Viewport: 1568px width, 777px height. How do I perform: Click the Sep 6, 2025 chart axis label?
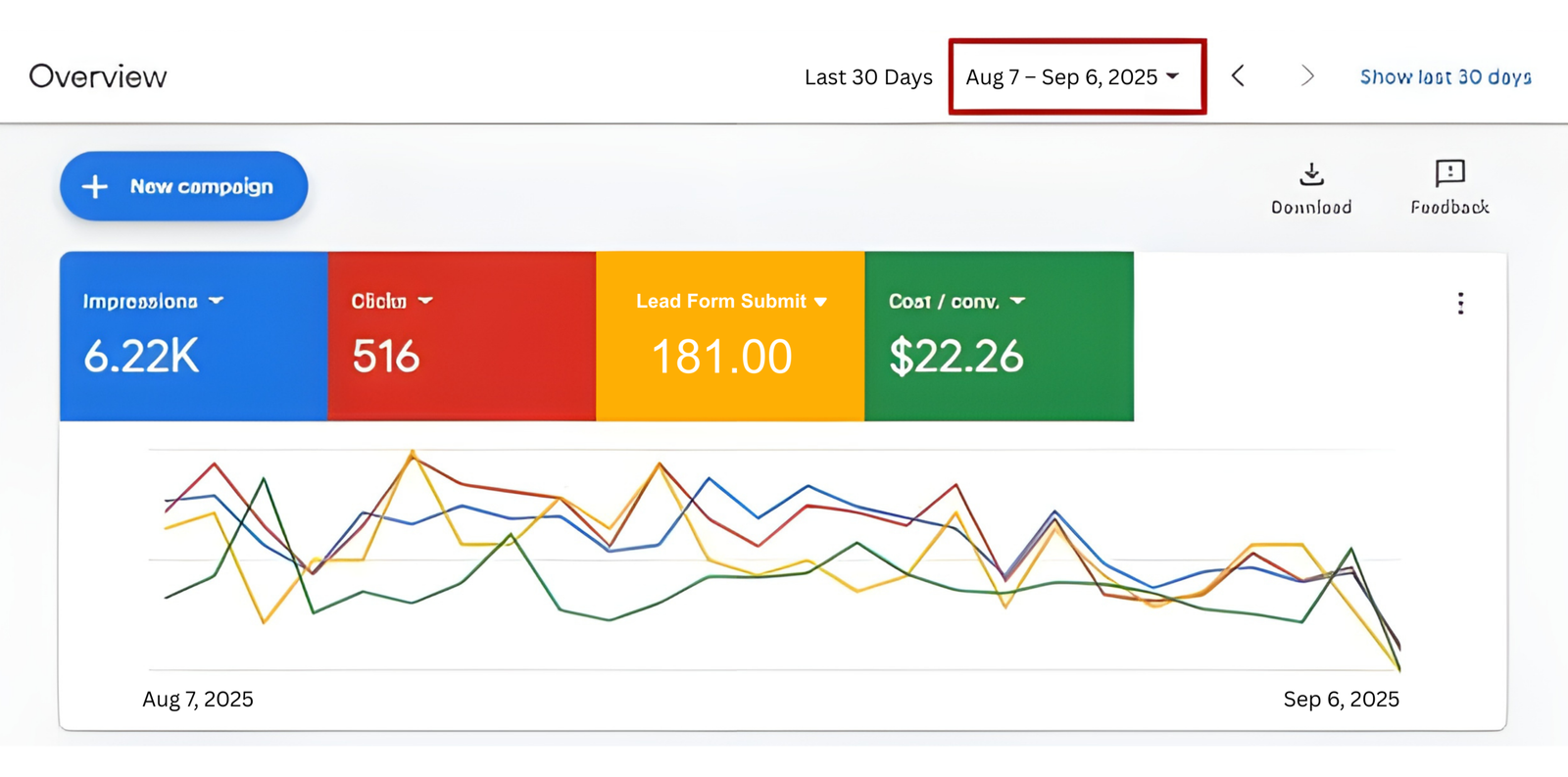pos(1341,699)
